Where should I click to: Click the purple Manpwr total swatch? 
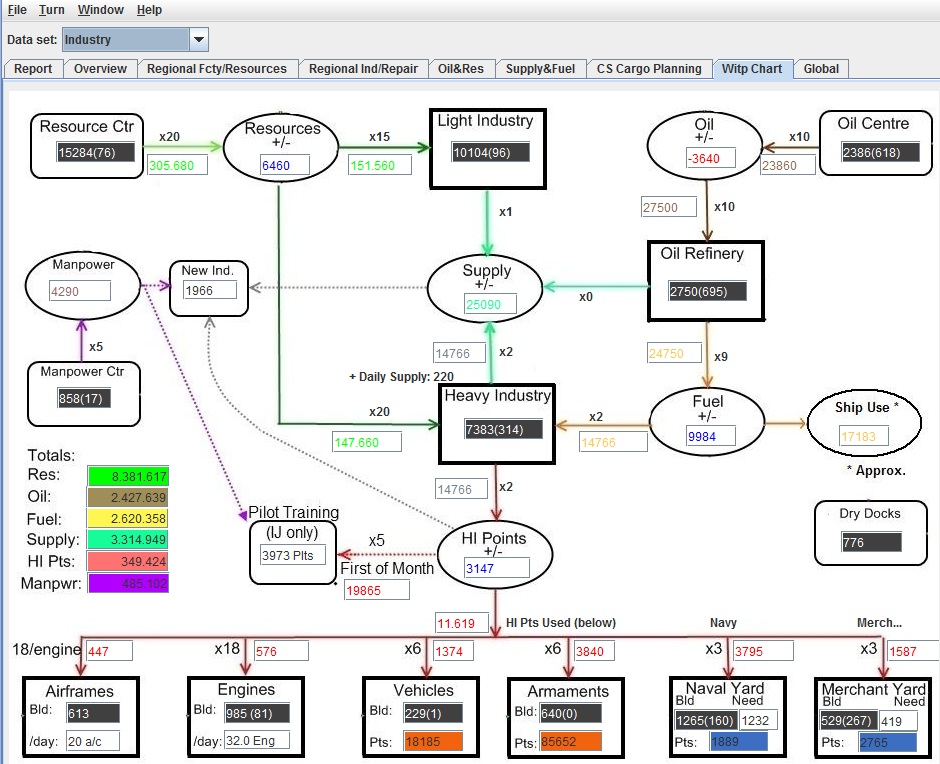point(128,583)
